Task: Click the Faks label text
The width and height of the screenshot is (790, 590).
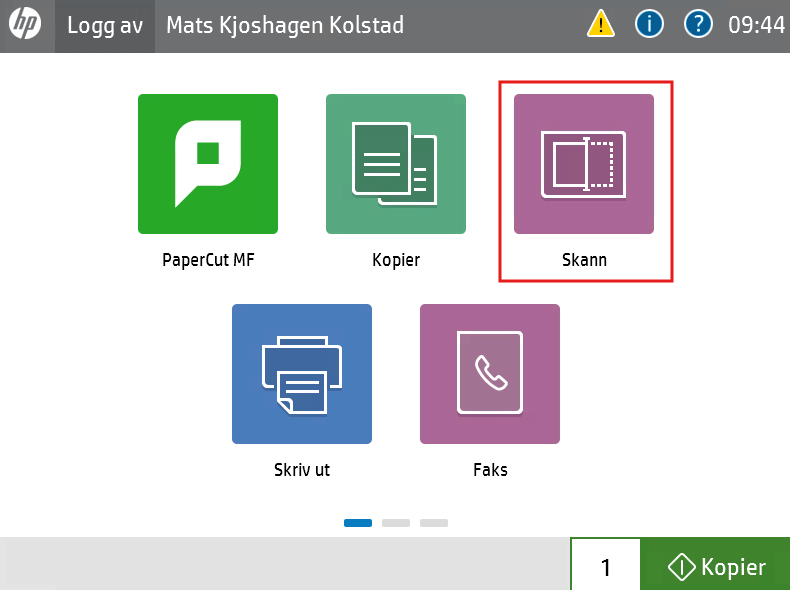Action: 490,470
